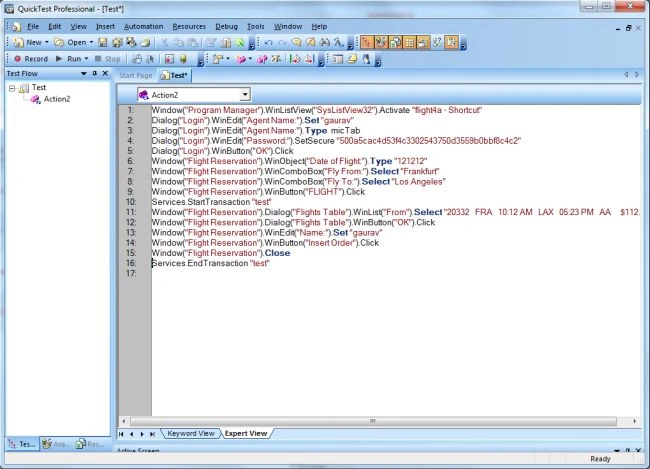Click the Undo arrow icon
The height and width of the screenshot is (469, 650).
pyautogui.click(x=268, y=42)
